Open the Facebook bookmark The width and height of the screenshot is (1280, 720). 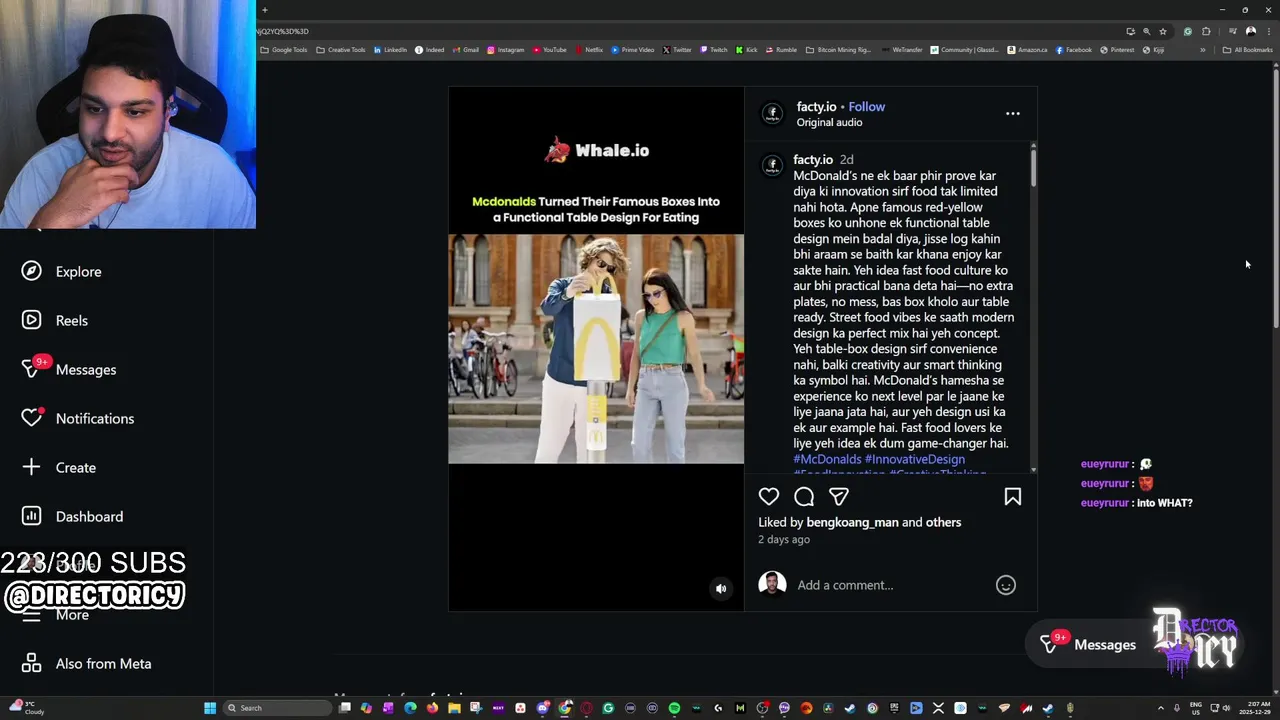tap(1074, 50)
